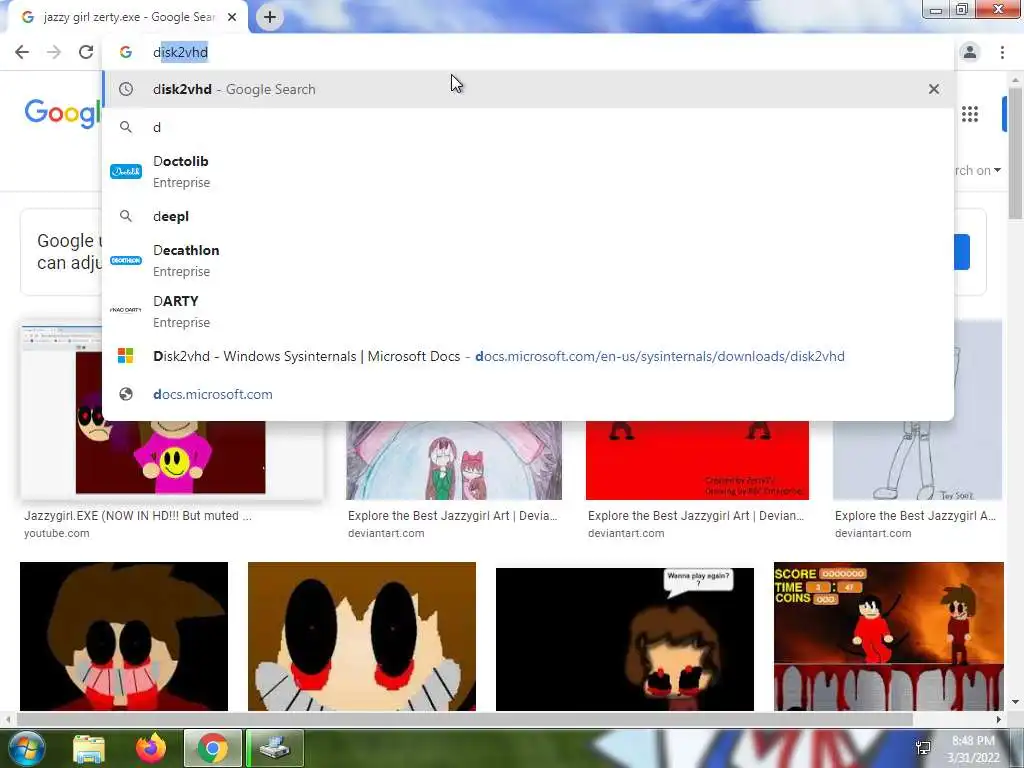This screenshot has width=1024, height=768.
Task: Choose the deepl search suggestion
Action: (x=528, y=216)
